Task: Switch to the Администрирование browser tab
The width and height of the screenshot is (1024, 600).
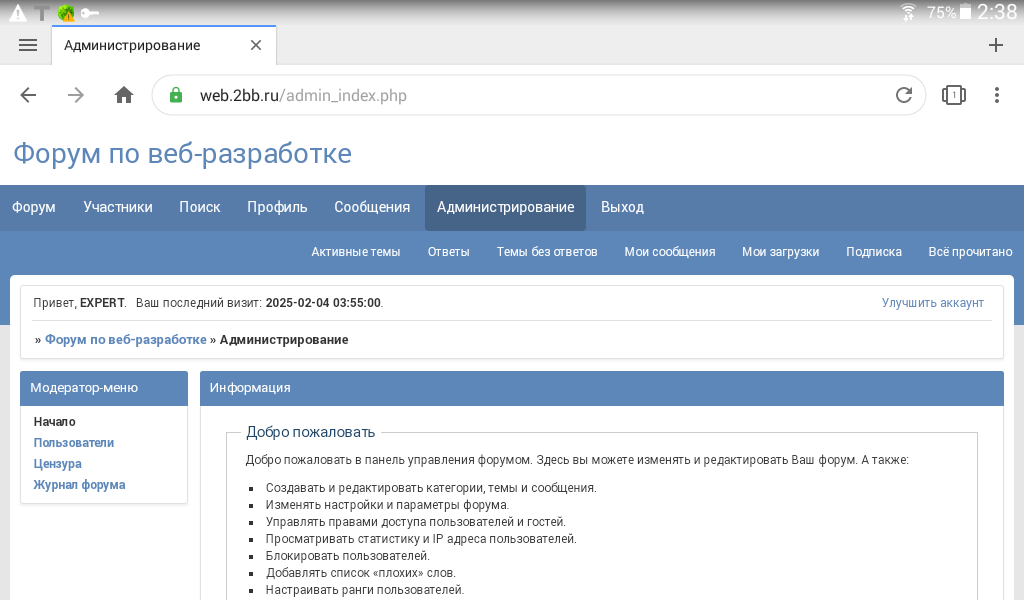Action: [x=164, y=45]
